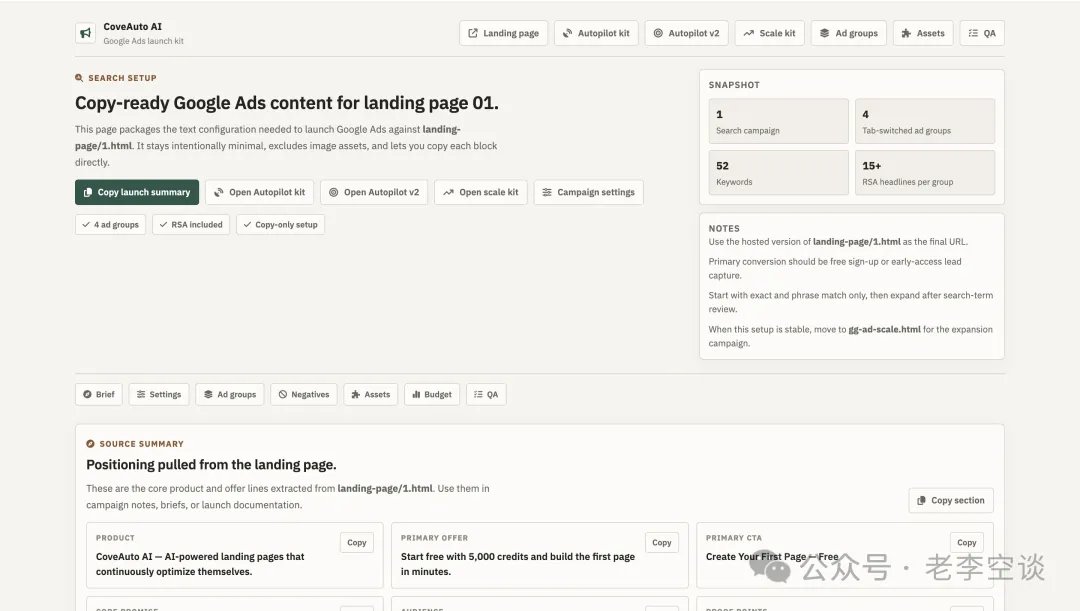This screenshot has width=1080, height=611.
Task: Click the magnifier icon beside SEARCH SETUP
Action: tap(79, 78)
